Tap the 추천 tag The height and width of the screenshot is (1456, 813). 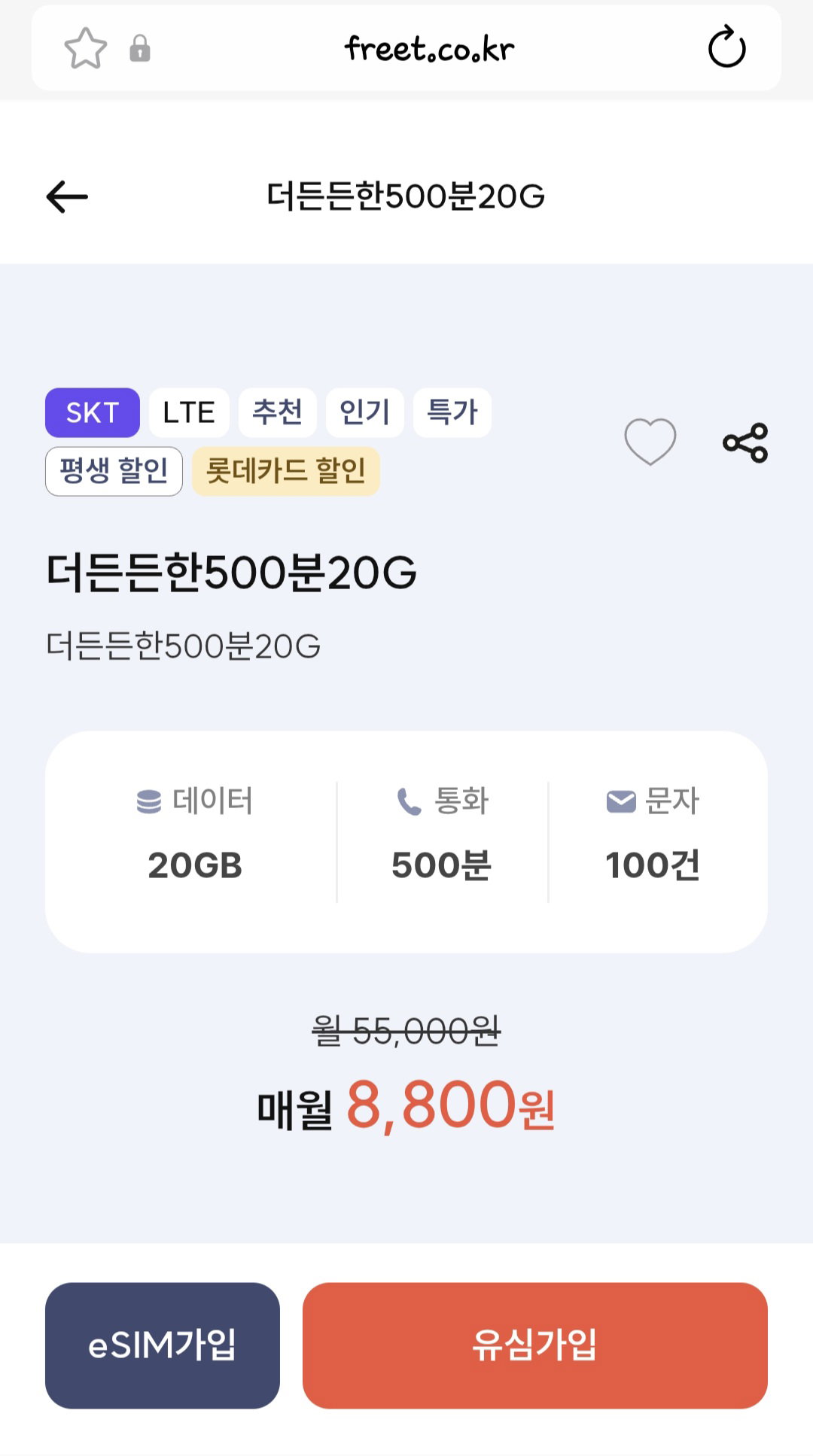click(278, 412)
